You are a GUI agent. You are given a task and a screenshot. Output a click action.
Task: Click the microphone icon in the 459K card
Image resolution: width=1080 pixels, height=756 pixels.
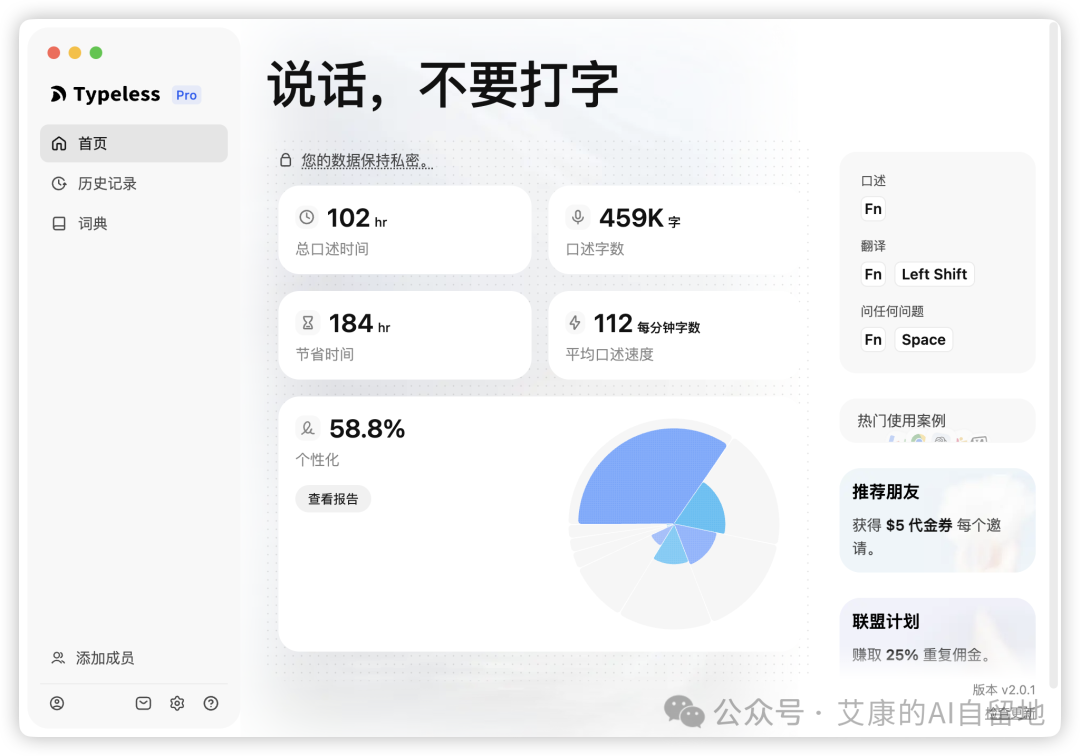click(x=578, y=218)
